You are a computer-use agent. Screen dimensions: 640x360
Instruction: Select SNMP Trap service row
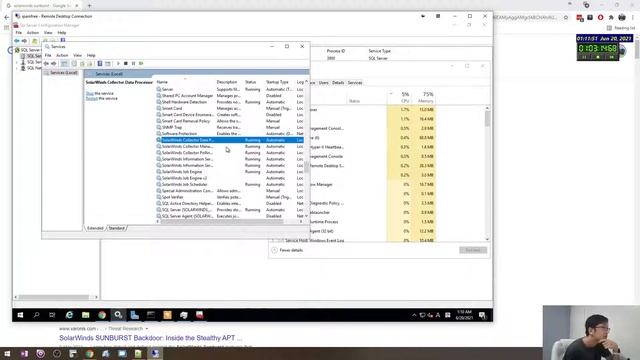pyautogui.click(x=230, y=127)
